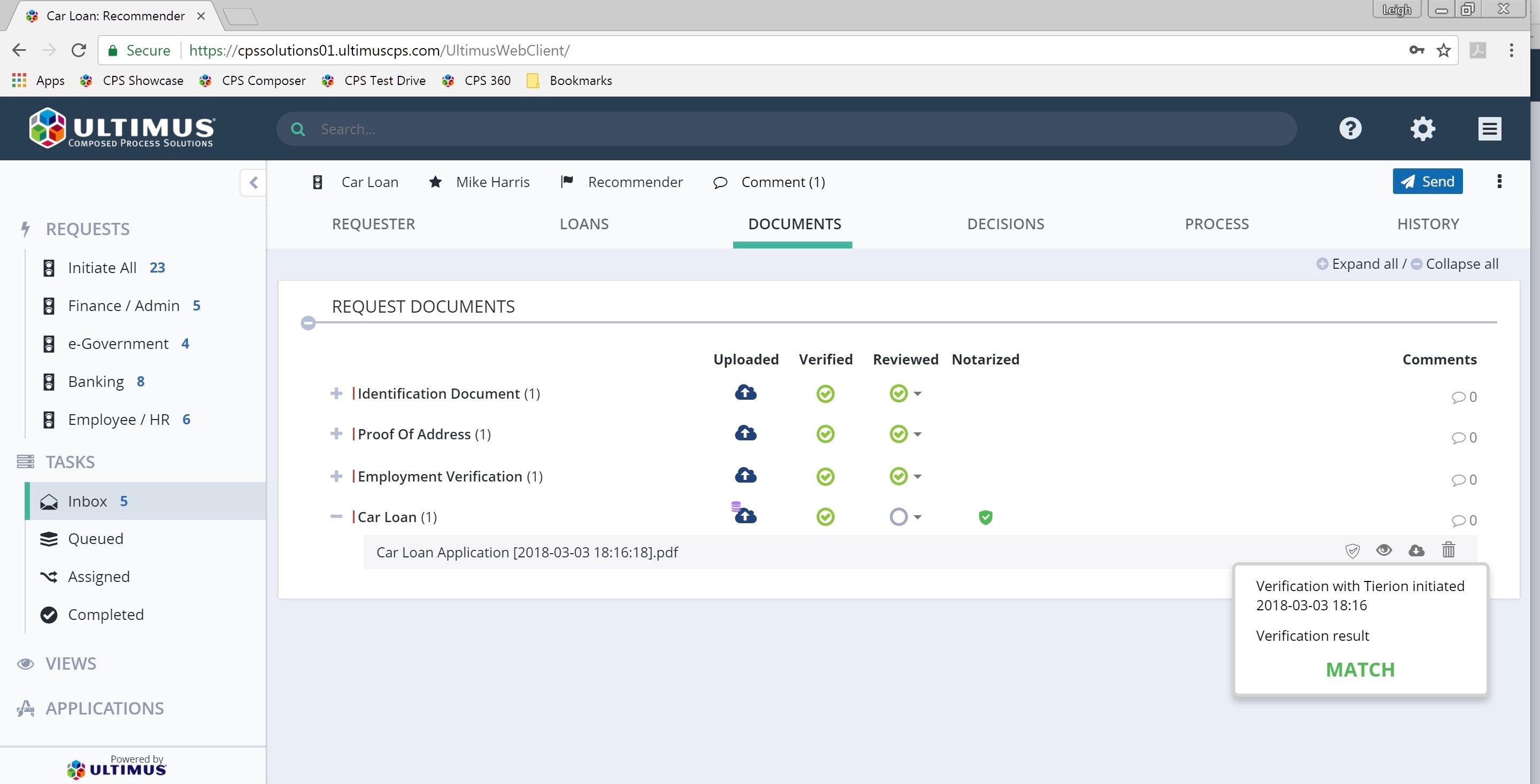The image size is (1540, 784).
Task: Click the shield verify icon on the PDF row
Action: click(x=1352, y=550)
